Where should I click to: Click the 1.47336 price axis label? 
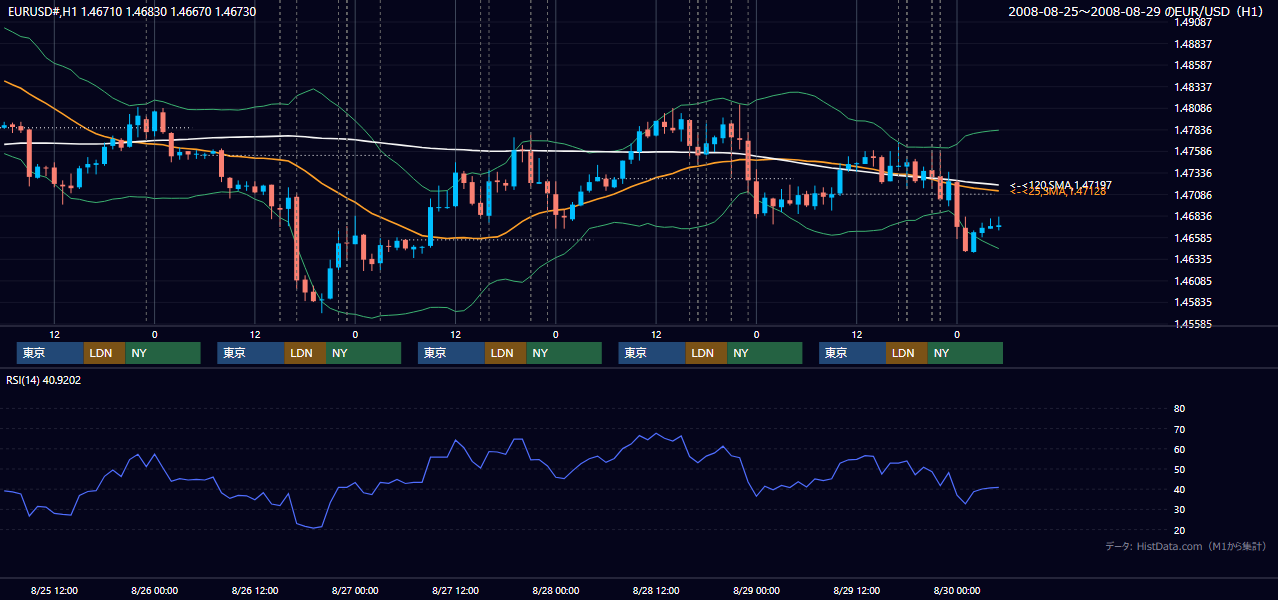[x=1195, y=173]
